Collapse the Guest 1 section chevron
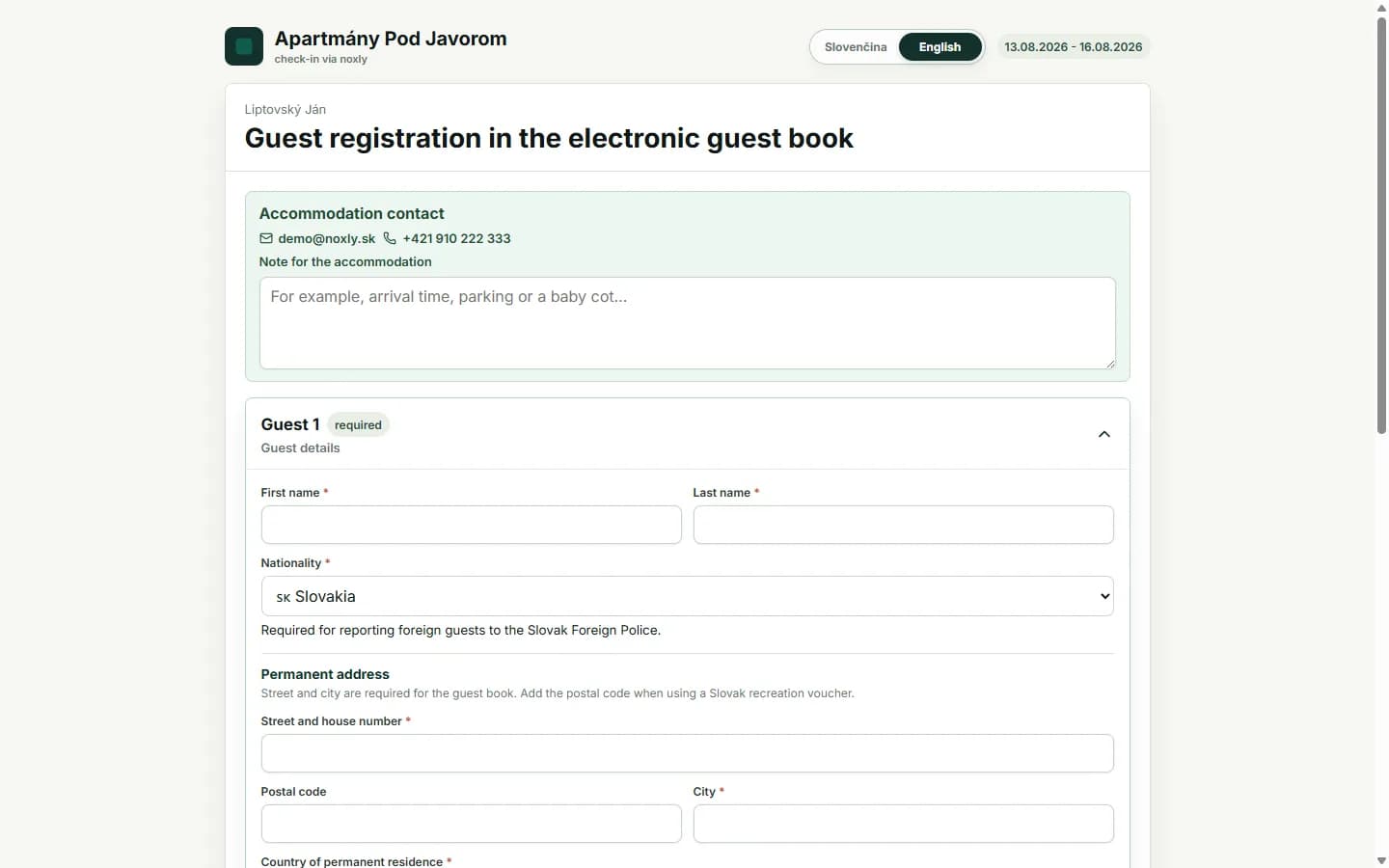1389x868 pixels. coord(1104,434)
